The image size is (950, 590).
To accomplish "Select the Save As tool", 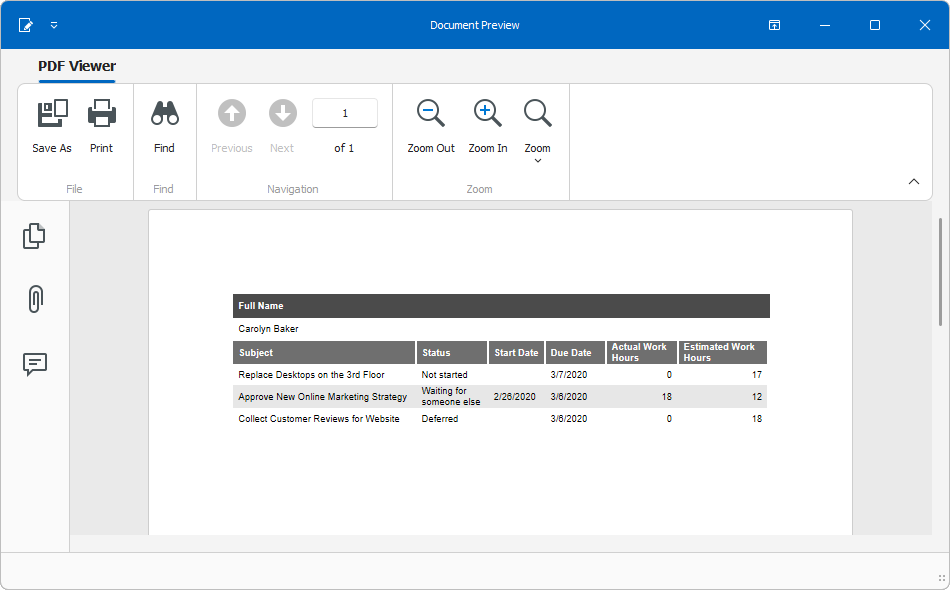I will pos(51,125).
